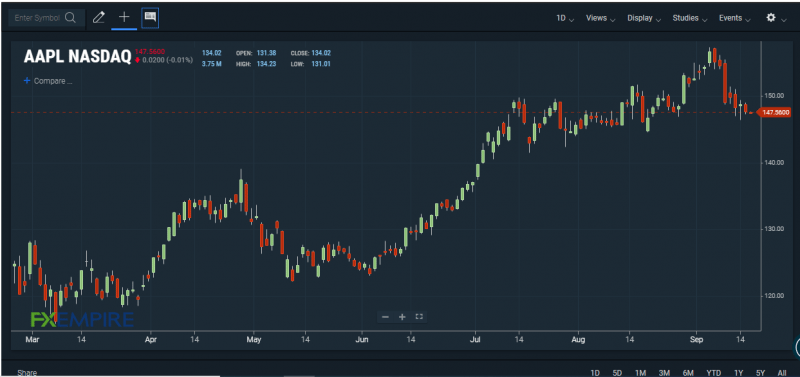This screenshot has height=377, width=800.
Task: Zoom out using the minus icon
Action: (x=385, y=317)
